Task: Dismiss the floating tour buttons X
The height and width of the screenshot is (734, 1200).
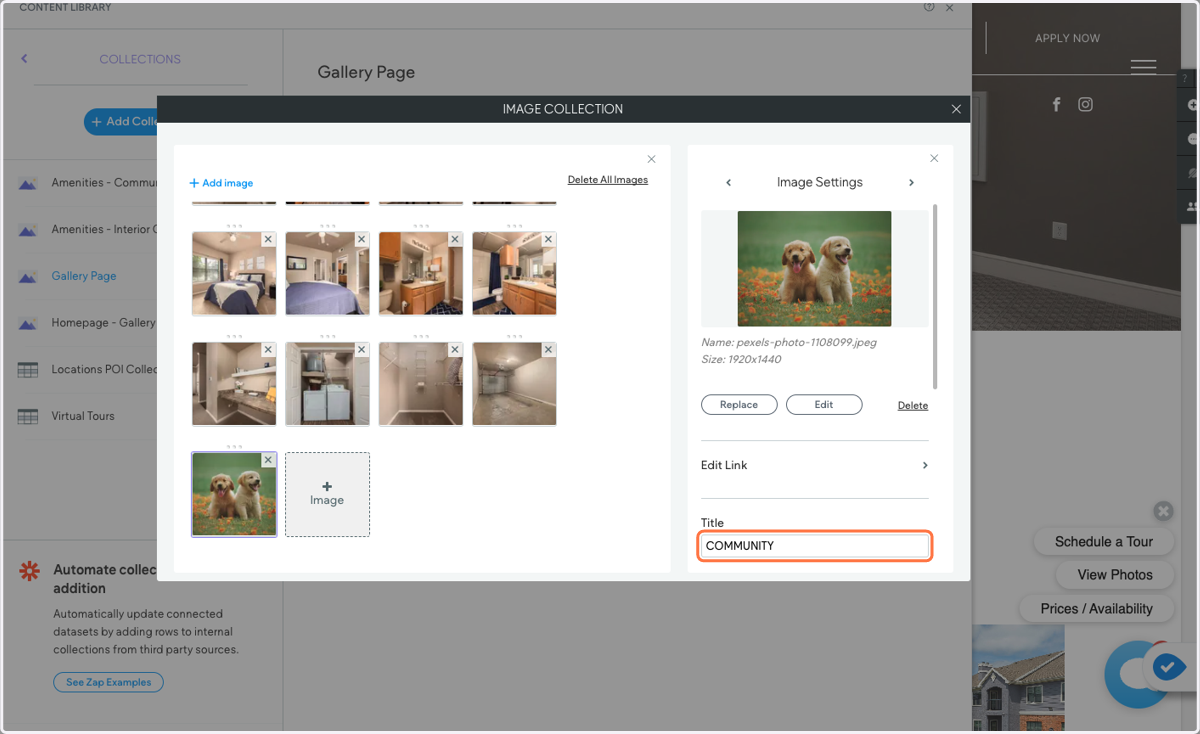Action: 1163,511
